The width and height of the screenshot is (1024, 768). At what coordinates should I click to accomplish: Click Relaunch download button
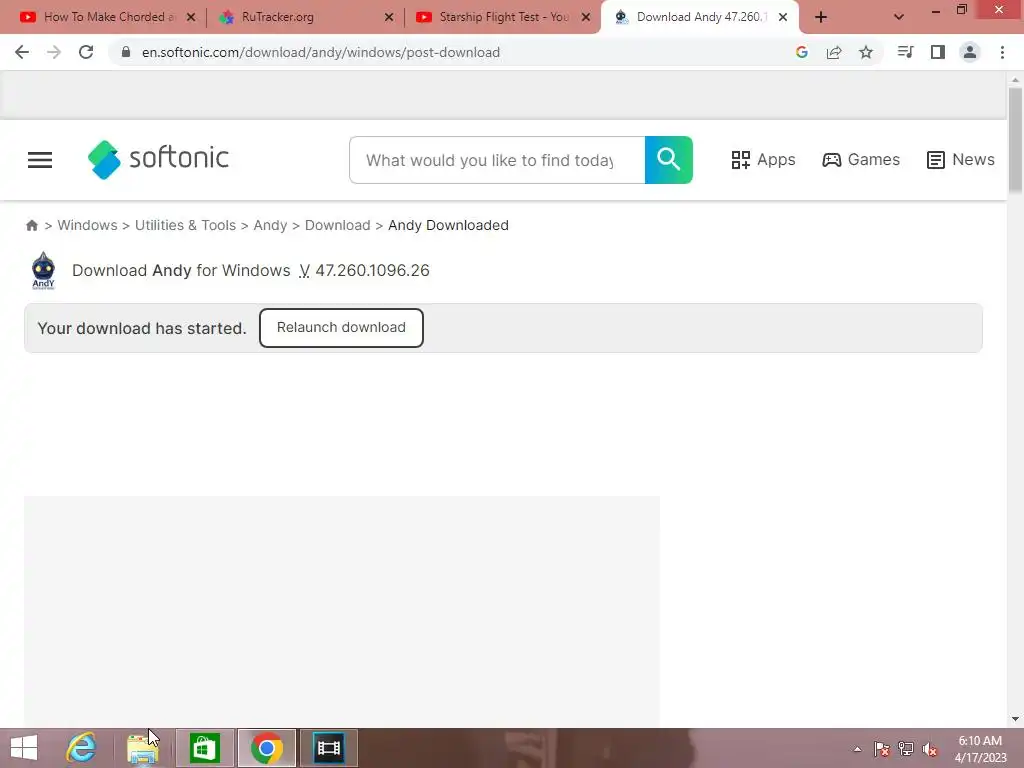coord(341,328)
